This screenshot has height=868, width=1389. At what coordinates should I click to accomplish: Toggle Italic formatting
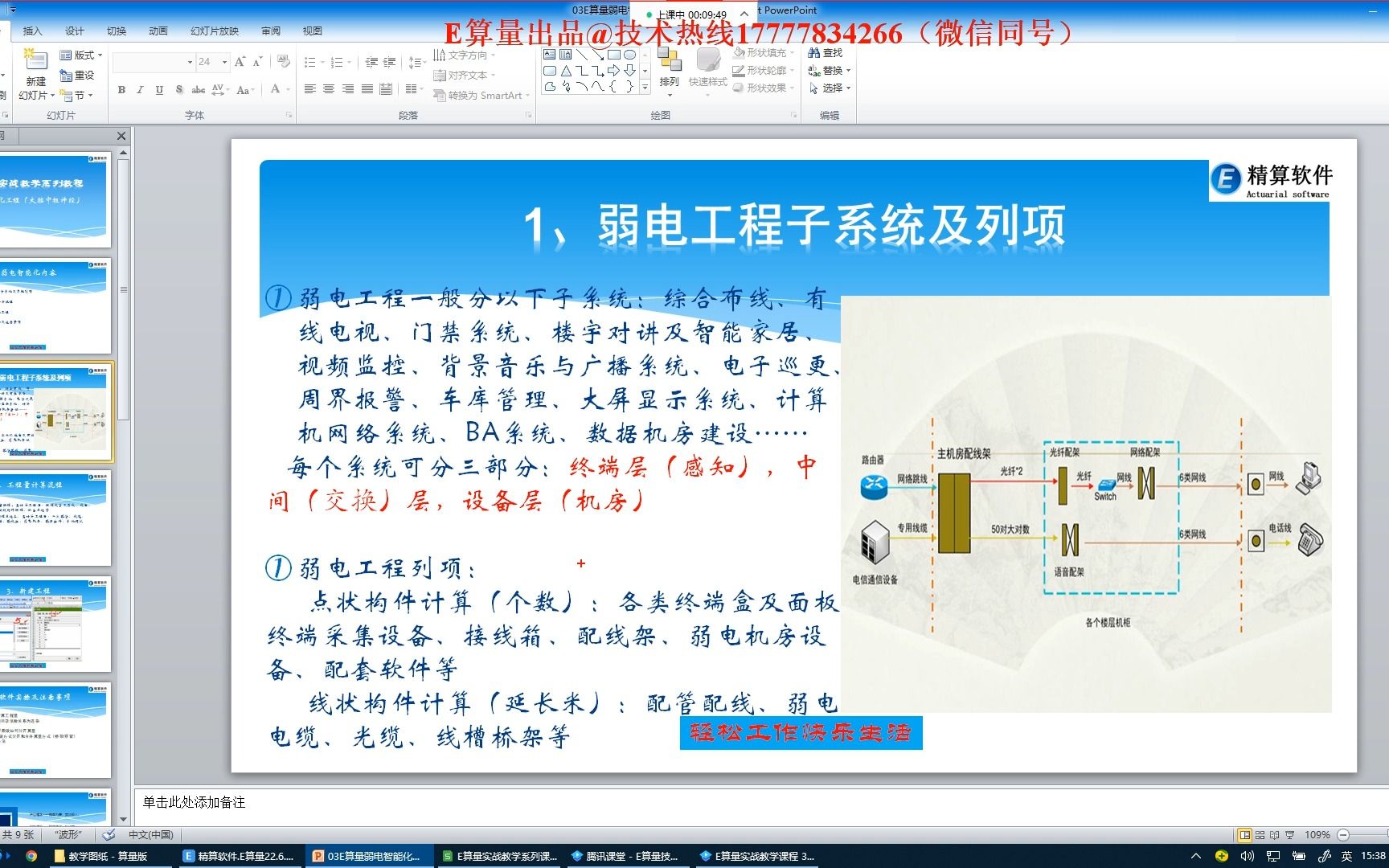click(x=140, y=90)
